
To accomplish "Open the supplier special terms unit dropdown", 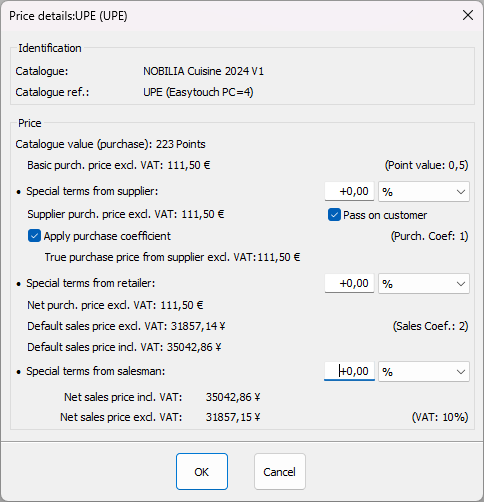I will [424, 192].
